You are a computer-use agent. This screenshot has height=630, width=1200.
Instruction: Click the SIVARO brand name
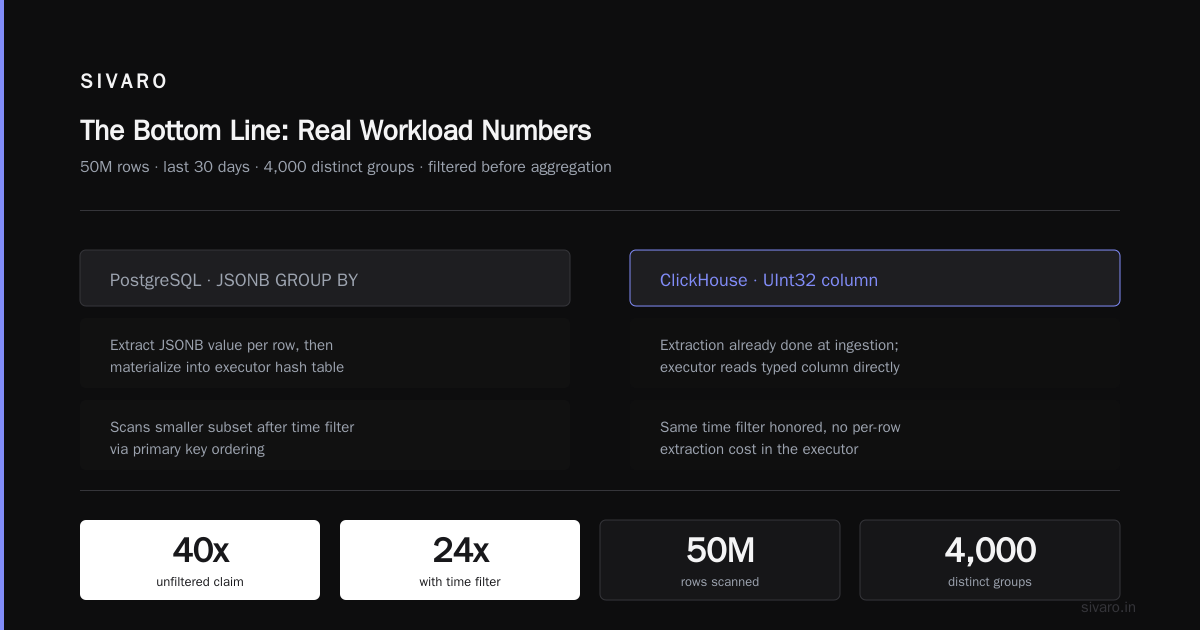[124, 82]
